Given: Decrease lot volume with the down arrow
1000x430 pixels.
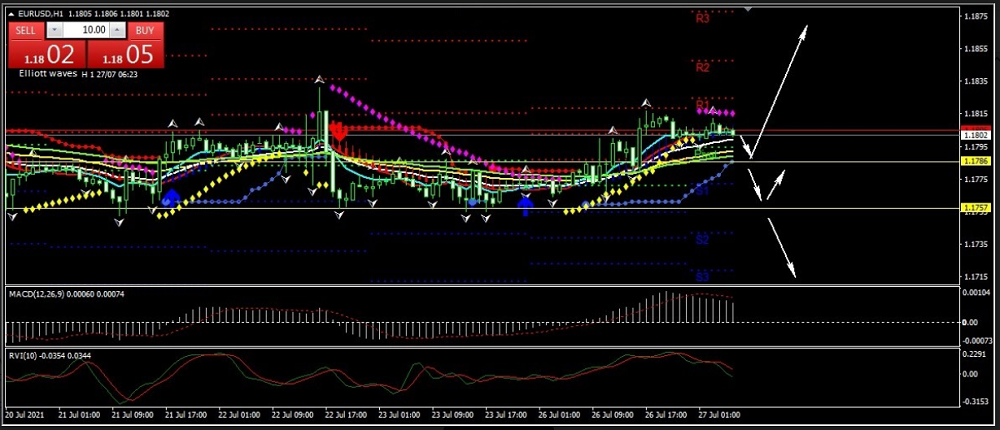Looking at the screenshot, I should pyautogui.click(x=54, y=30).
